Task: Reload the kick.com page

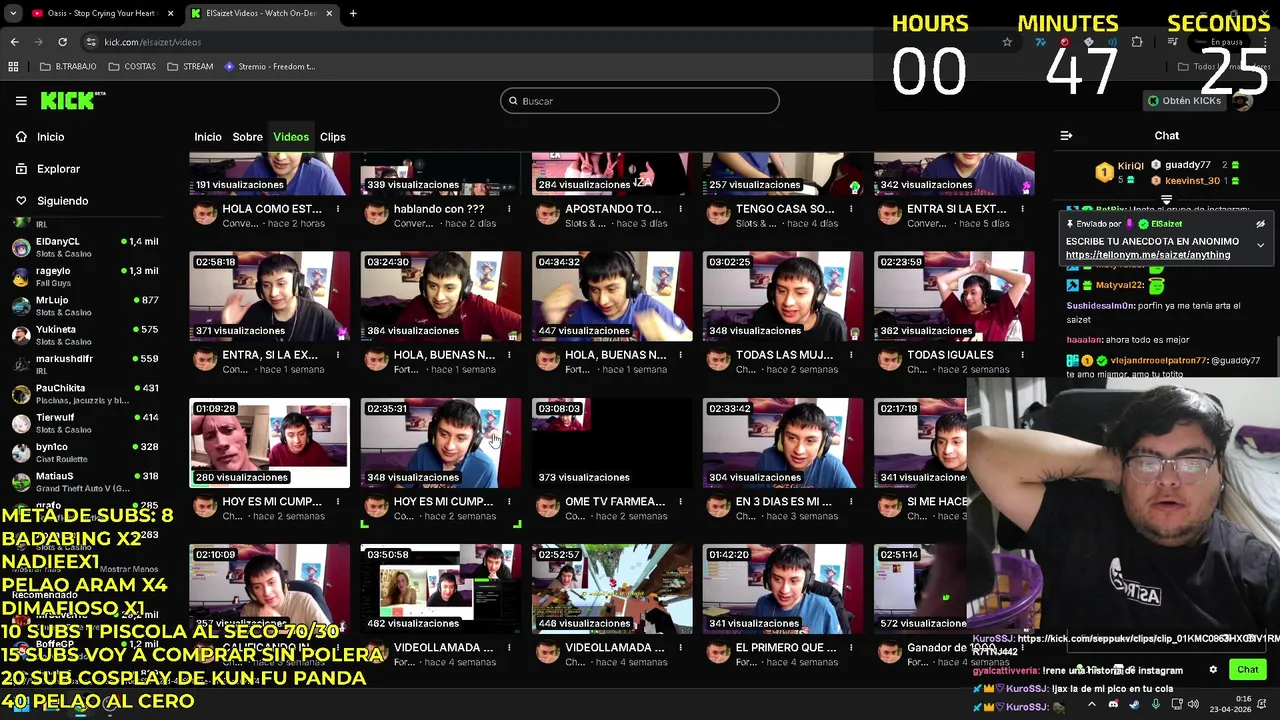Action: click(x=62, y=42)
